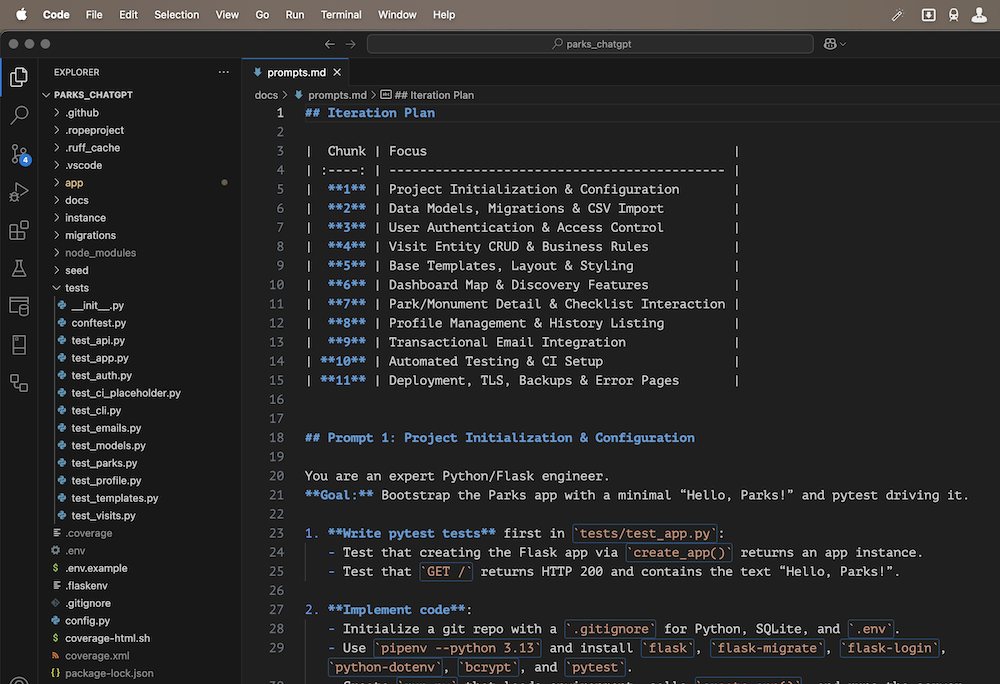1000x684 pixels.
Task: Click the Iteration Plan heading on line 1
Action: click(x=370, y=113)
